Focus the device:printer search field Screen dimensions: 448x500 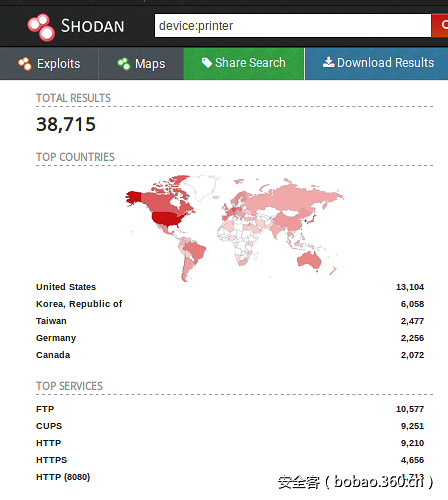[x=293, y=26]
